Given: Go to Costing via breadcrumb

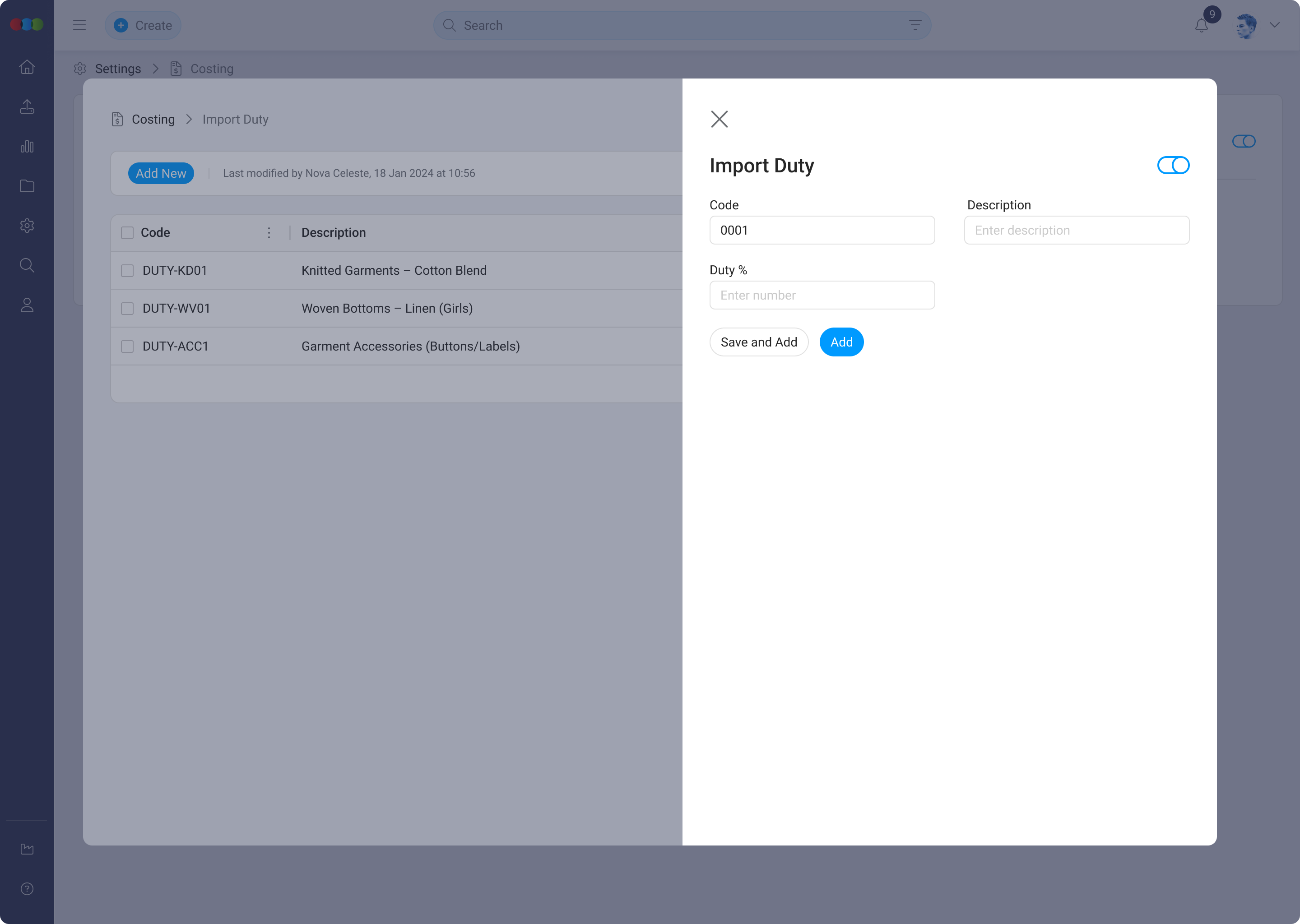Looking at the screenshot, I should (x=153, y=119).
